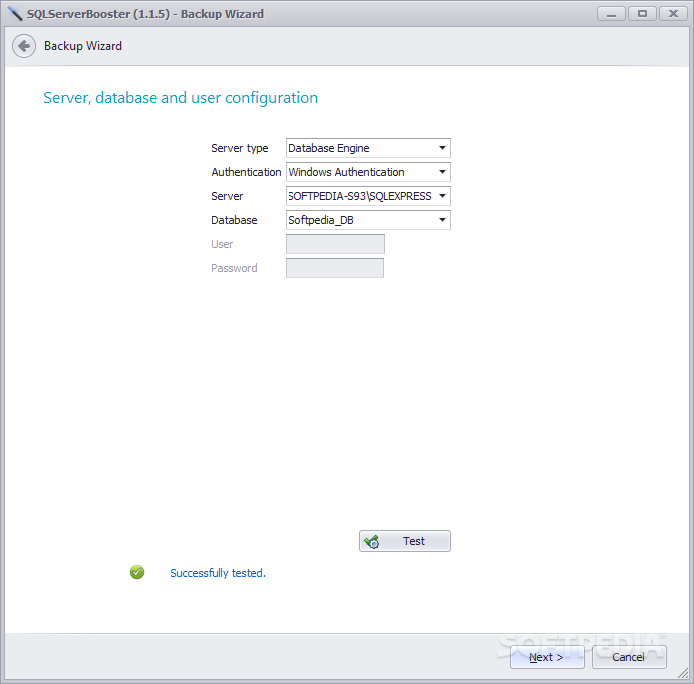This screenshot has width=694, height=684.
Task: Click the SQLServerBooster app icon in title bar
Action: point(15,14)
